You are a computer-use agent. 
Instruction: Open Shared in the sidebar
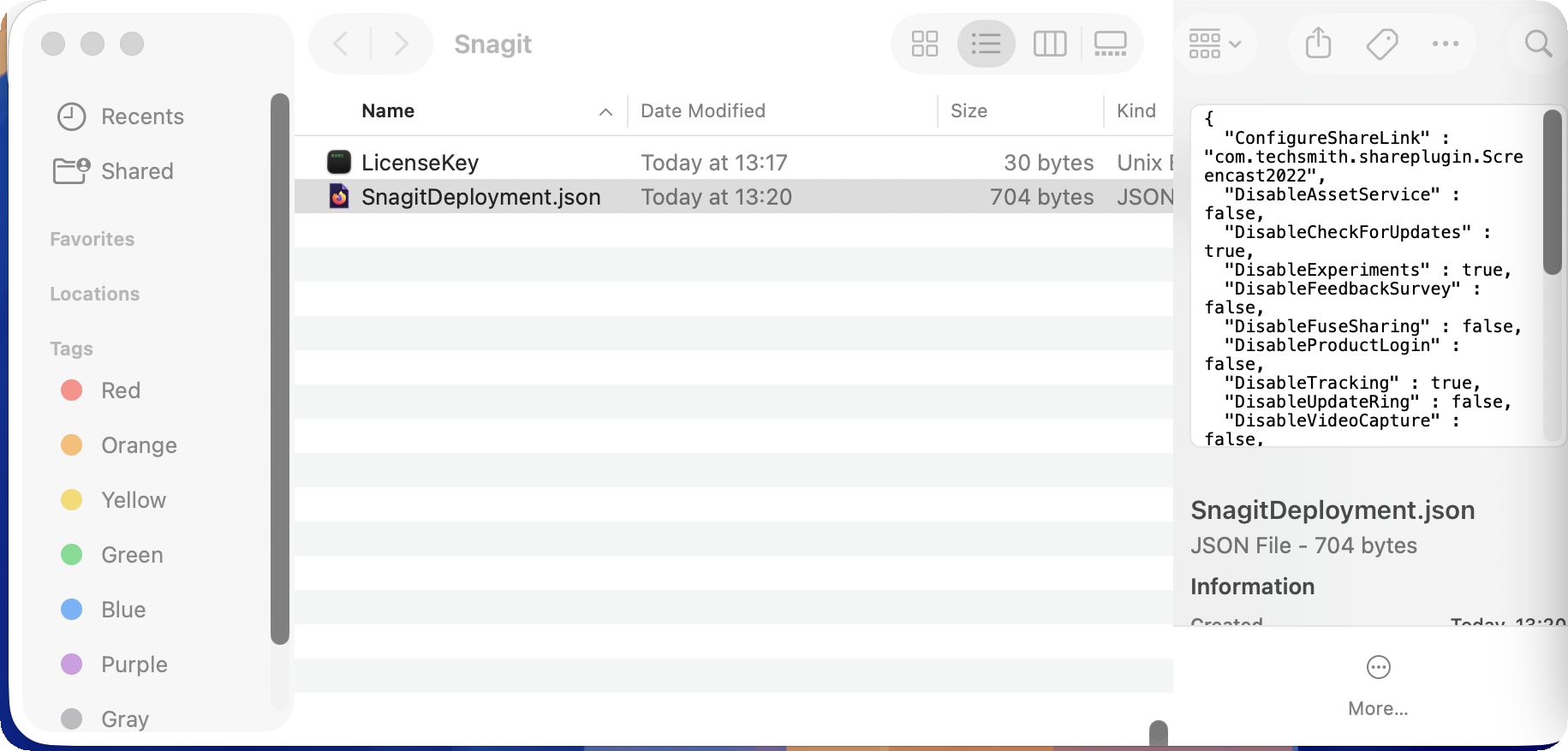tap(113, 171)
